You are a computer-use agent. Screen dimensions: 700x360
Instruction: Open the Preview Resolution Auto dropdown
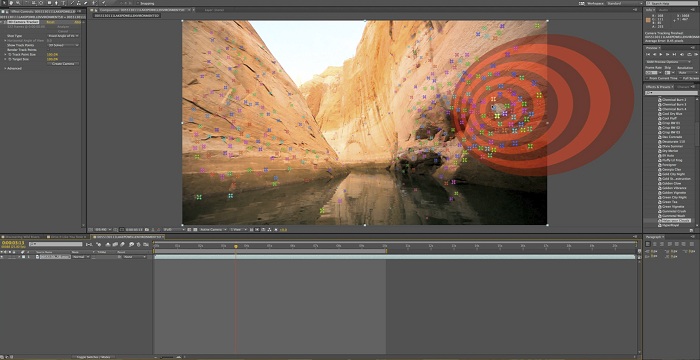coord(688,72)
